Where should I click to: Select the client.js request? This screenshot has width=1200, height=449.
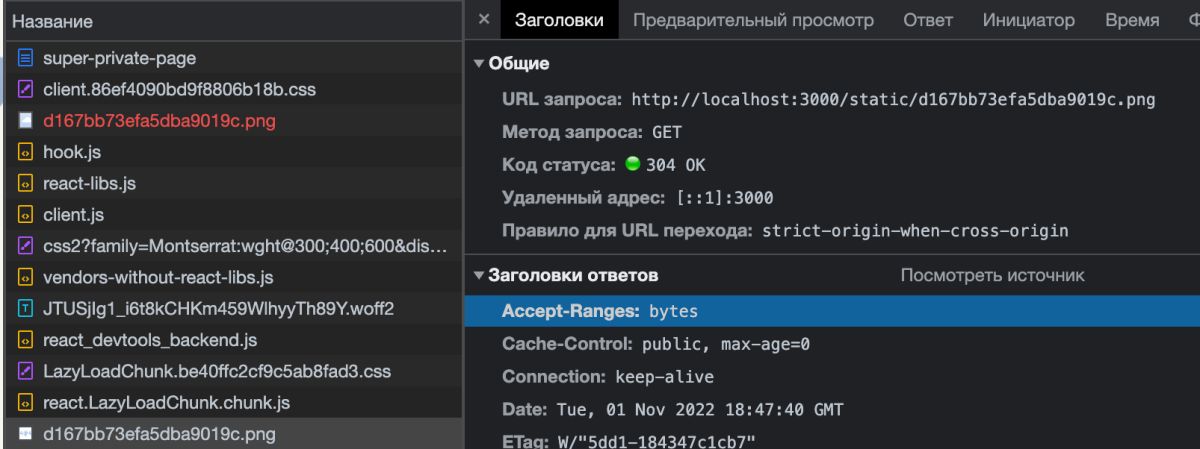point(232,215)
